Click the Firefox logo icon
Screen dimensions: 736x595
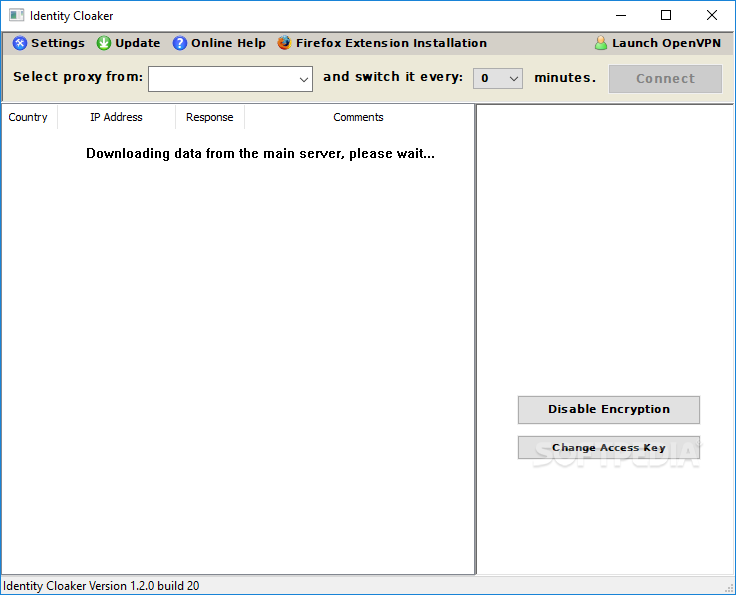click(284, 43)
